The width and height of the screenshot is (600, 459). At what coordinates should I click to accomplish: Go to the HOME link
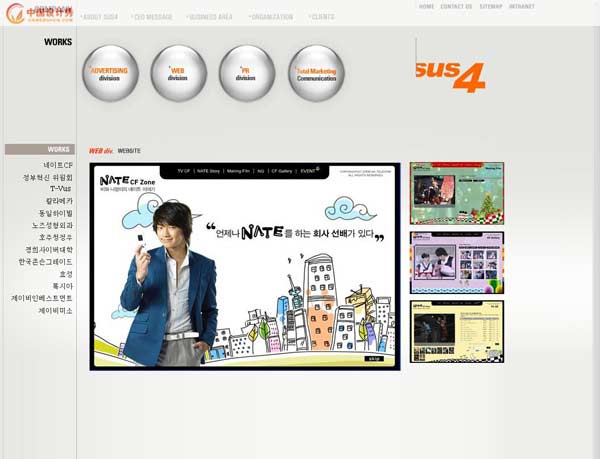[426, 7]
